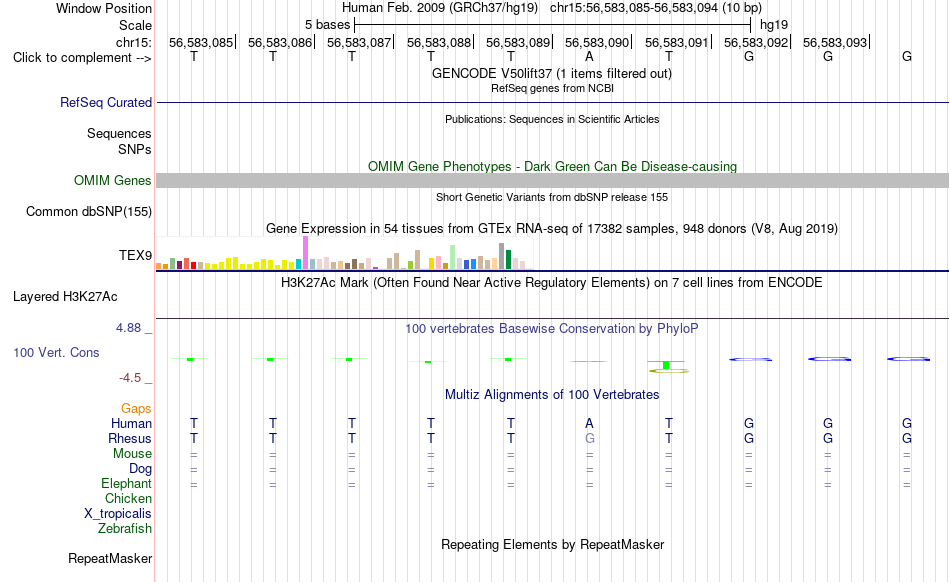The width and height of the screenshot is (950, 582).
Task: Click the GTEx Gene Expression track title
Action: [x=552, y=229]
